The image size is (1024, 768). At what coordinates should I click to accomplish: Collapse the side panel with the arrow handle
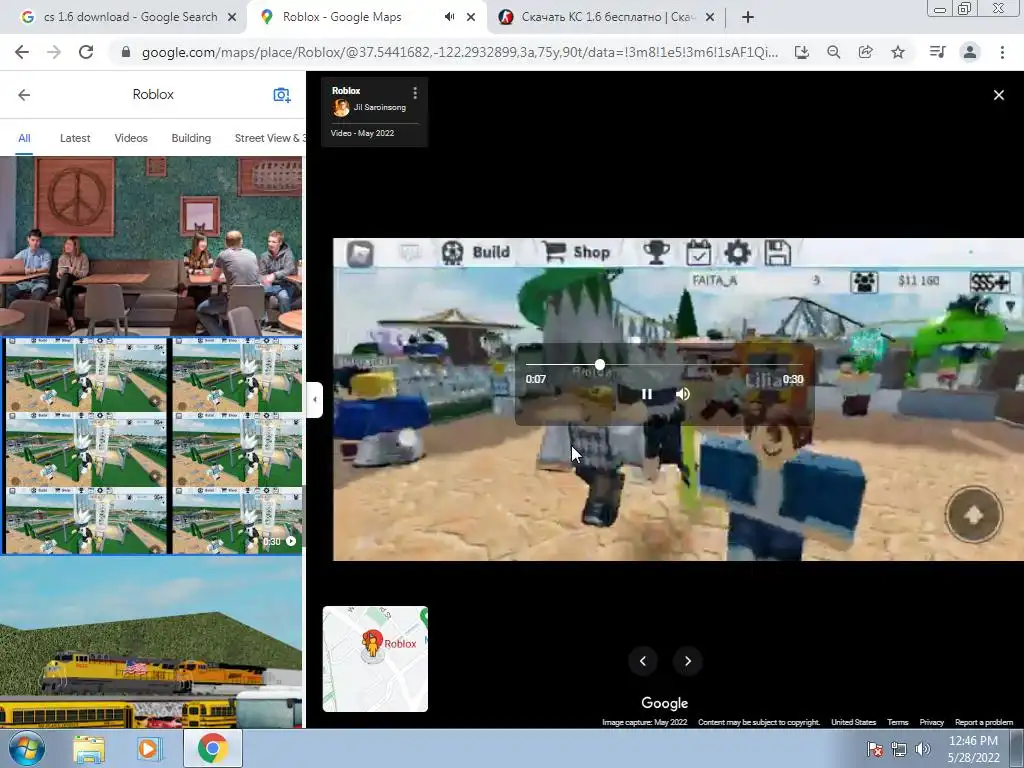coord(315,400)
